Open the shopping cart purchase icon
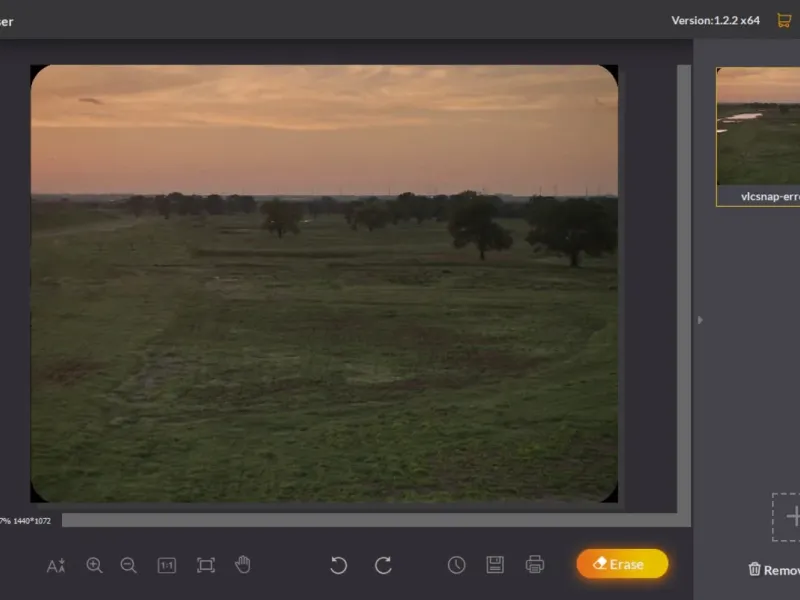The image size is (800, 600). pyautogui.click(x=784, y=20)
